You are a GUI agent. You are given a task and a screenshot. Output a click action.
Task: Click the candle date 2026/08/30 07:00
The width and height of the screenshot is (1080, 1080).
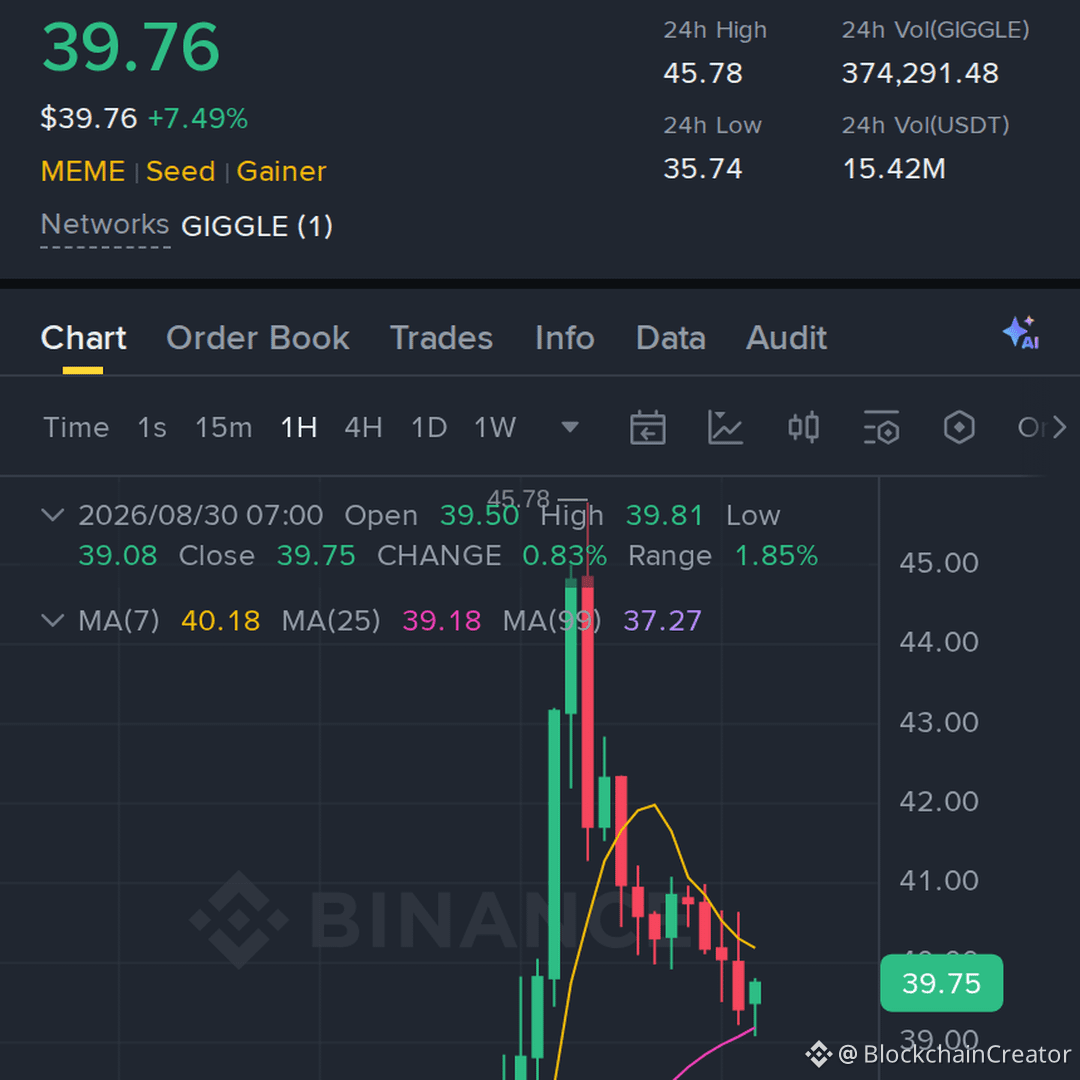point(200,515)
